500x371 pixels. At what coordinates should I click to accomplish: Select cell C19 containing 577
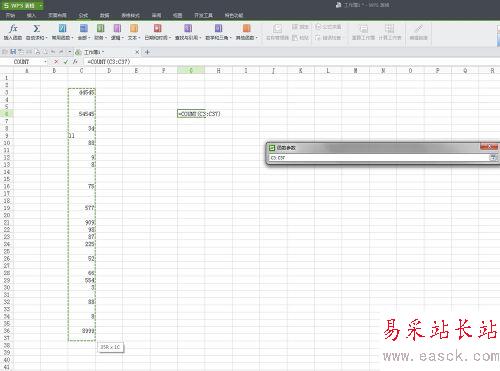pyautogui.click(x=82, y=208)
